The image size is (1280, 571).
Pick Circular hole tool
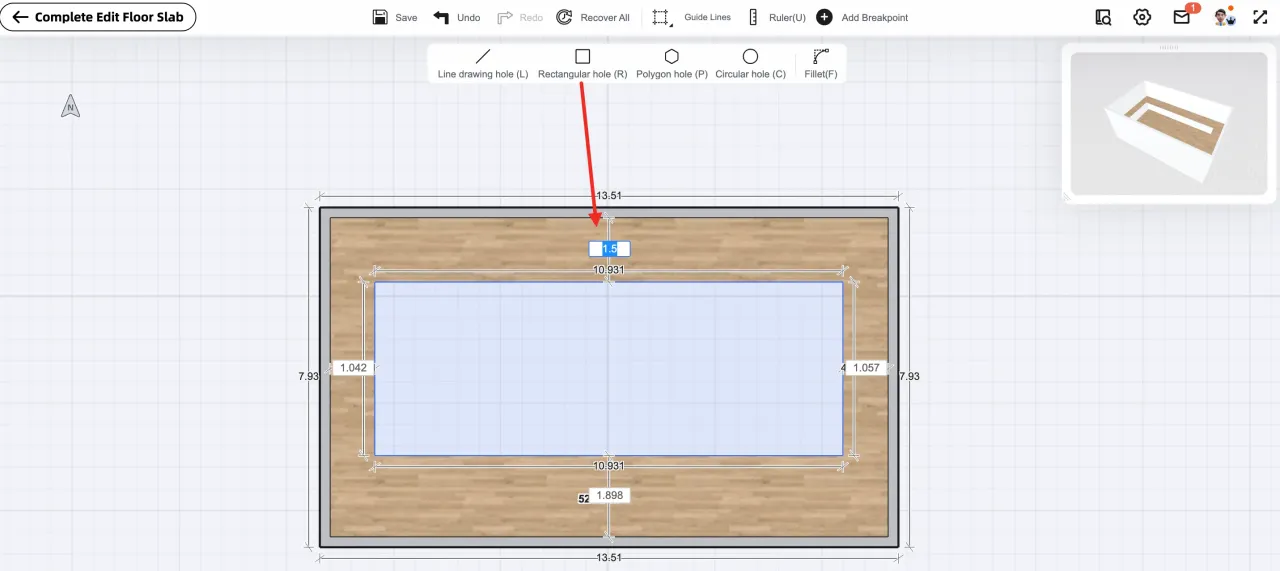pos(750,64)
